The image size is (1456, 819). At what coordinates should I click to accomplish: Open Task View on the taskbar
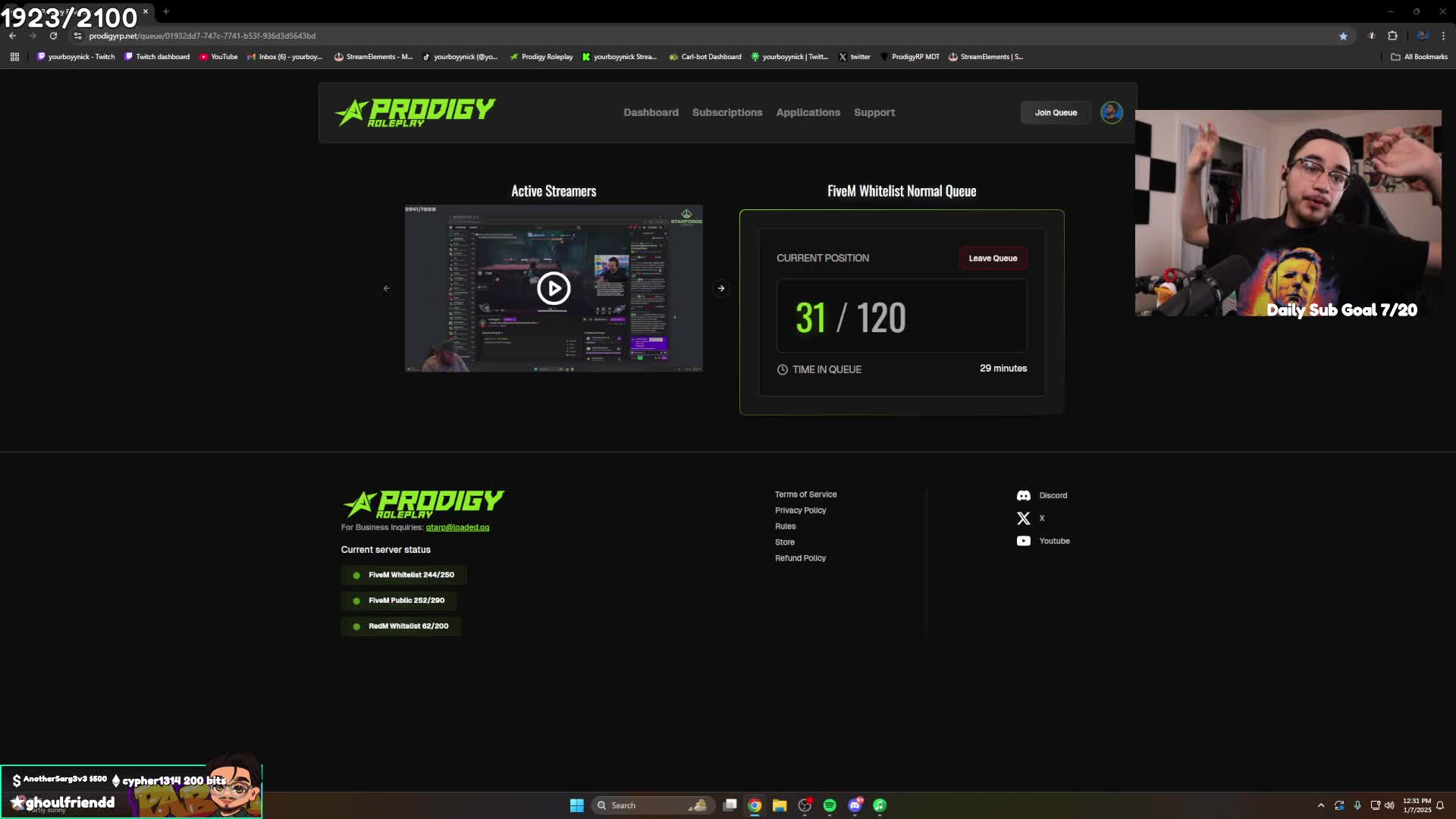[x=730, y=805]
